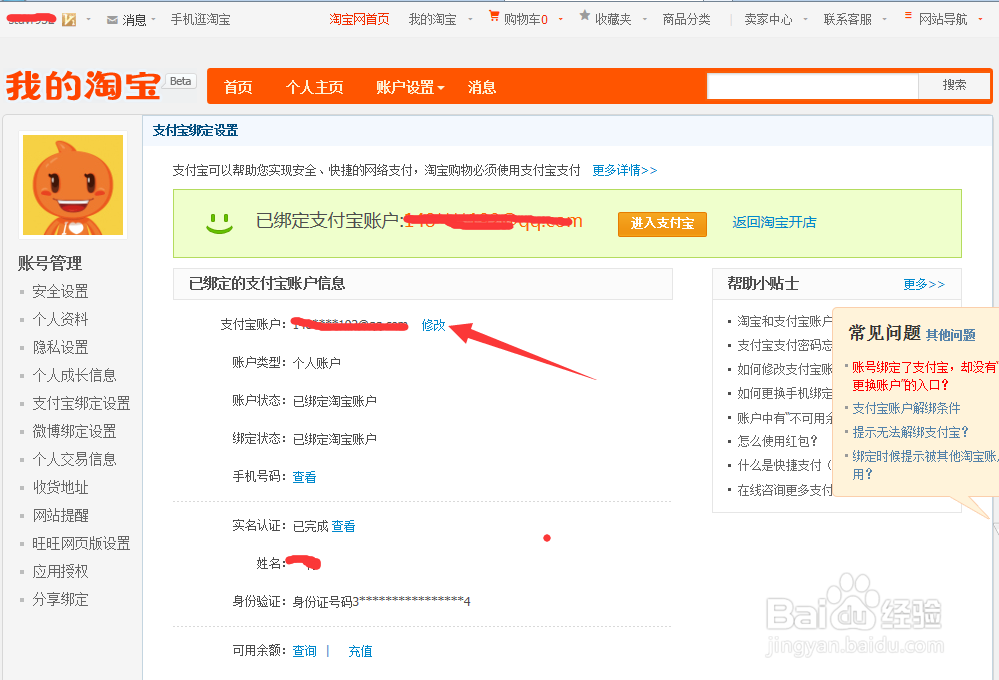999x680 pixels.
Task: Open 分享绑定 in sidebar
Action: tap(61, 600)
